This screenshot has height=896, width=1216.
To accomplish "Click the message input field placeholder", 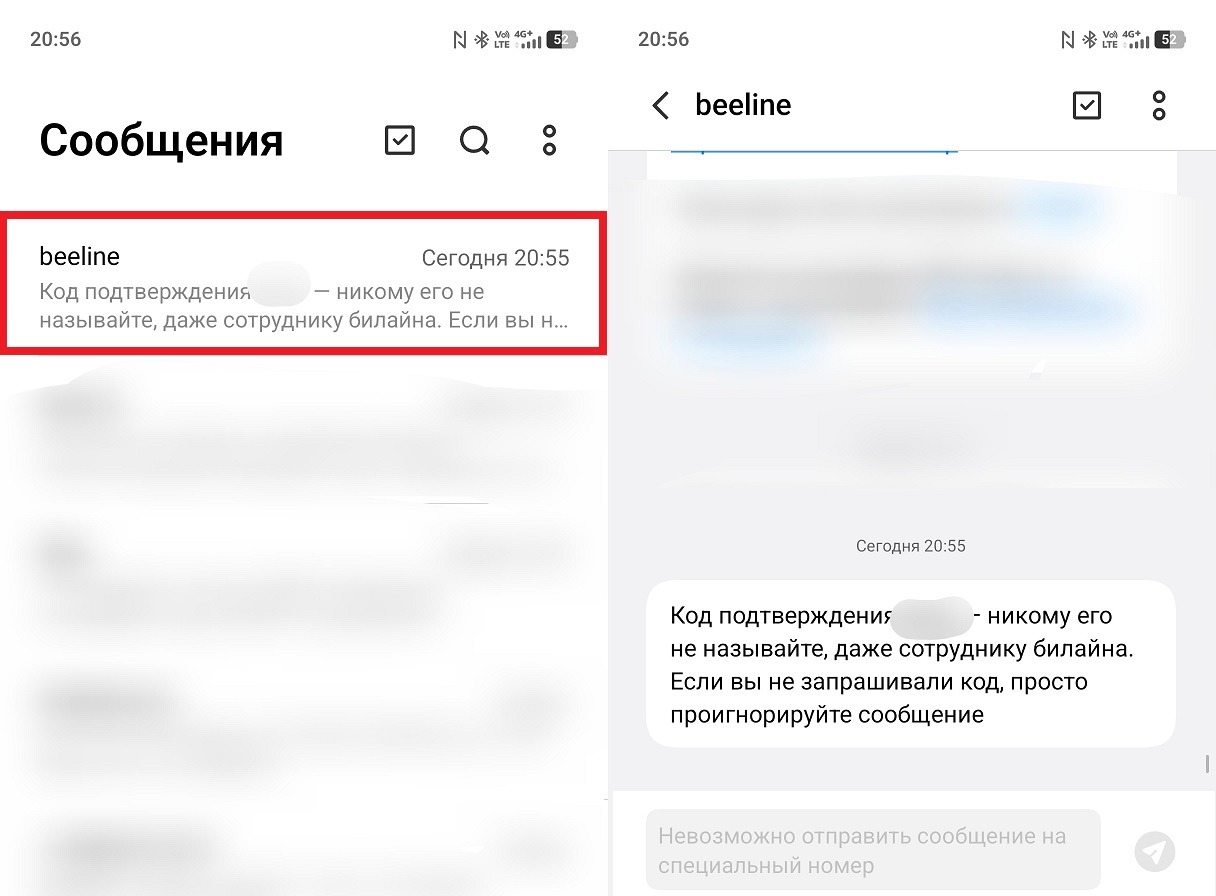I will [x=873, y=850].
